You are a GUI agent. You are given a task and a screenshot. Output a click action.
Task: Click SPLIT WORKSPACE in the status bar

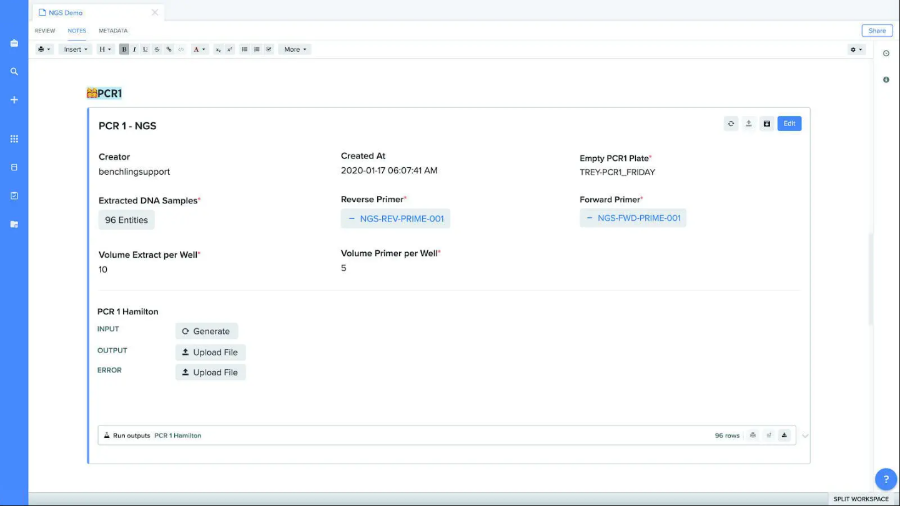click(x=860, y=499)
